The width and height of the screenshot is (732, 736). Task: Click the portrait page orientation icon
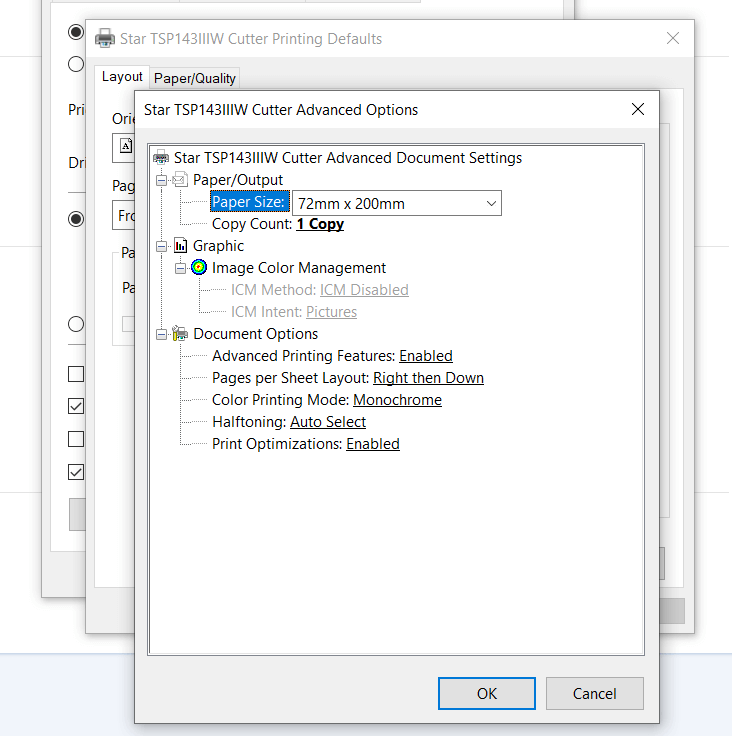[126, 146]
